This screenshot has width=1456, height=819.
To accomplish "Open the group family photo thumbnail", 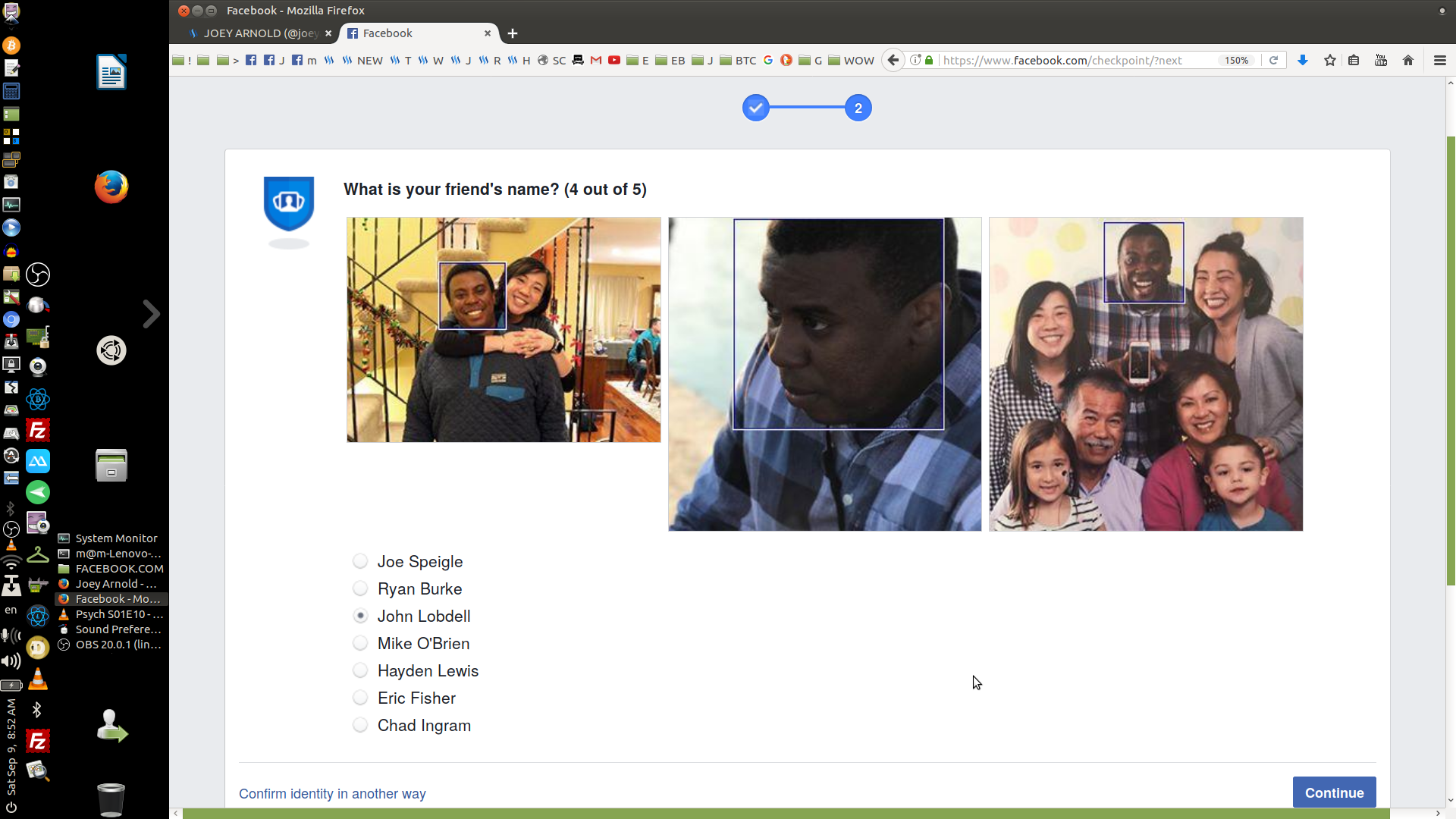I will (1146, 374).
